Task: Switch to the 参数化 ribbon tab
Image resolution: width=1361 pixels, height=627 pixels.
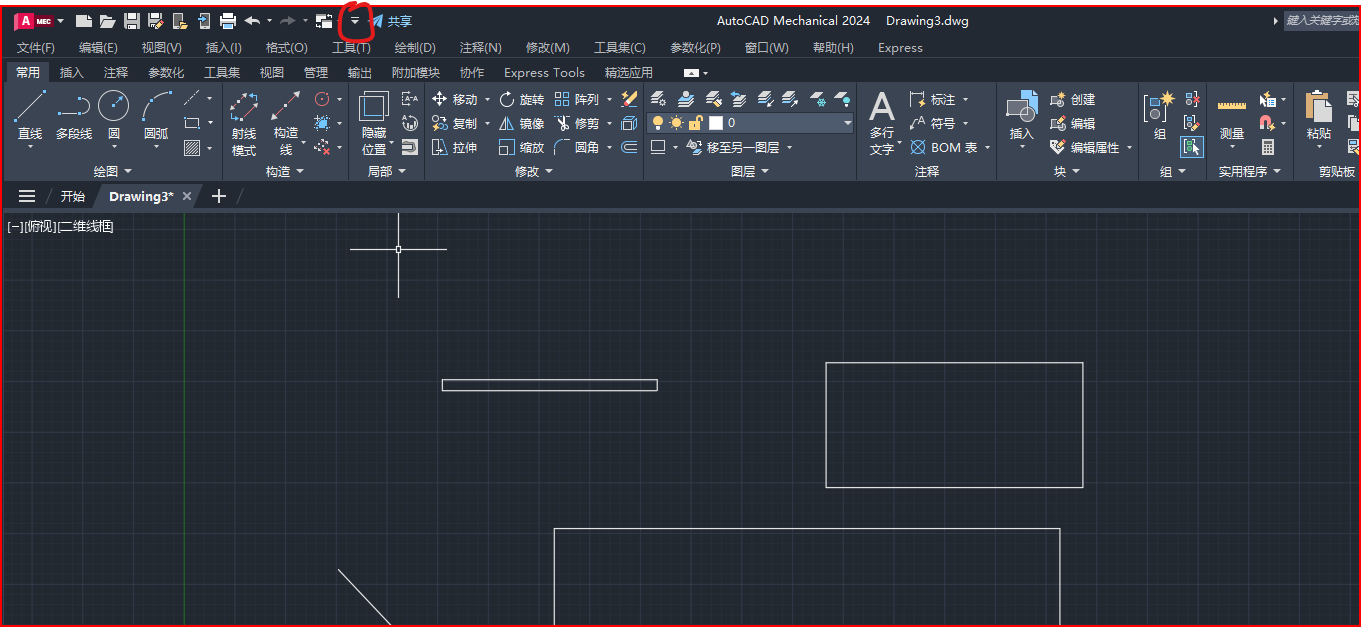Action: pos(166,72)
